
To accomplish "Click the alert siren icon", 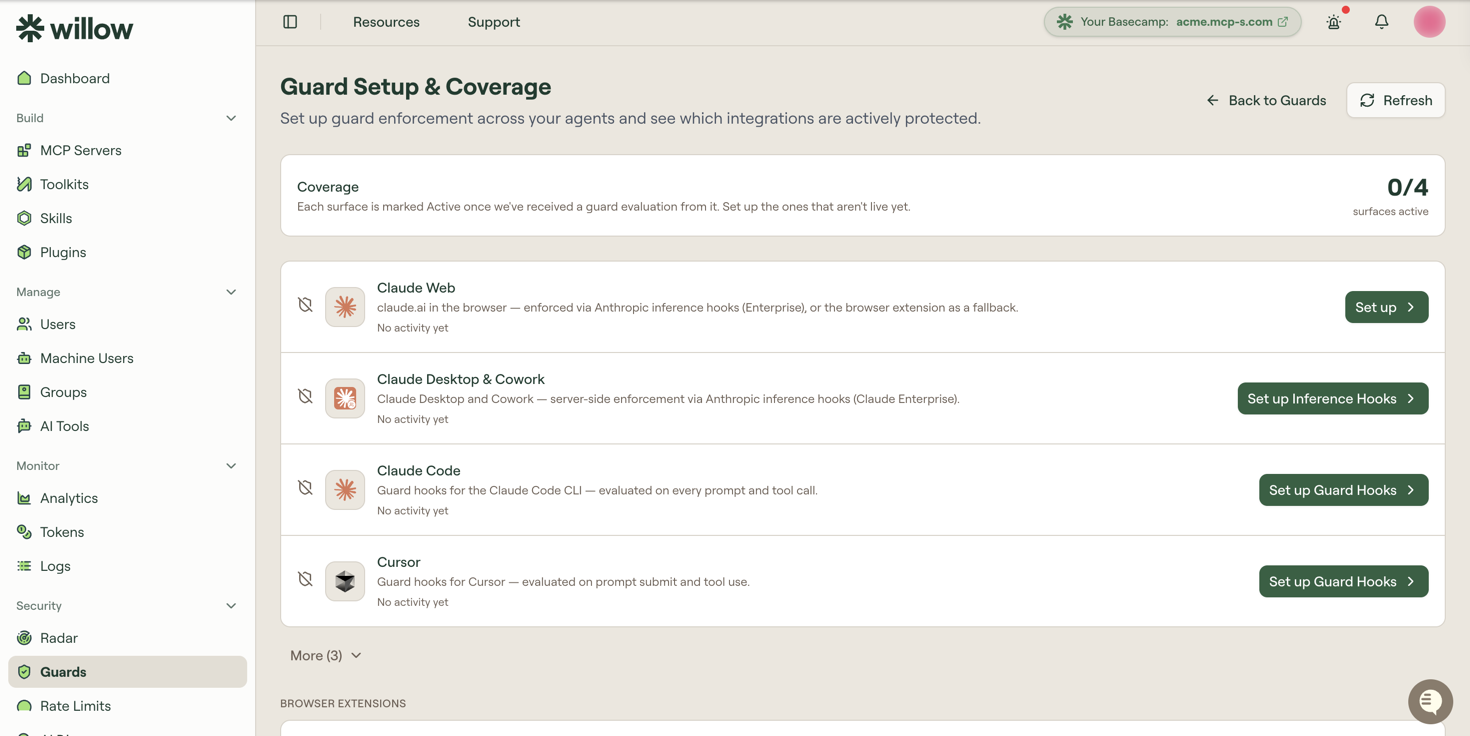I will 1334,22.
